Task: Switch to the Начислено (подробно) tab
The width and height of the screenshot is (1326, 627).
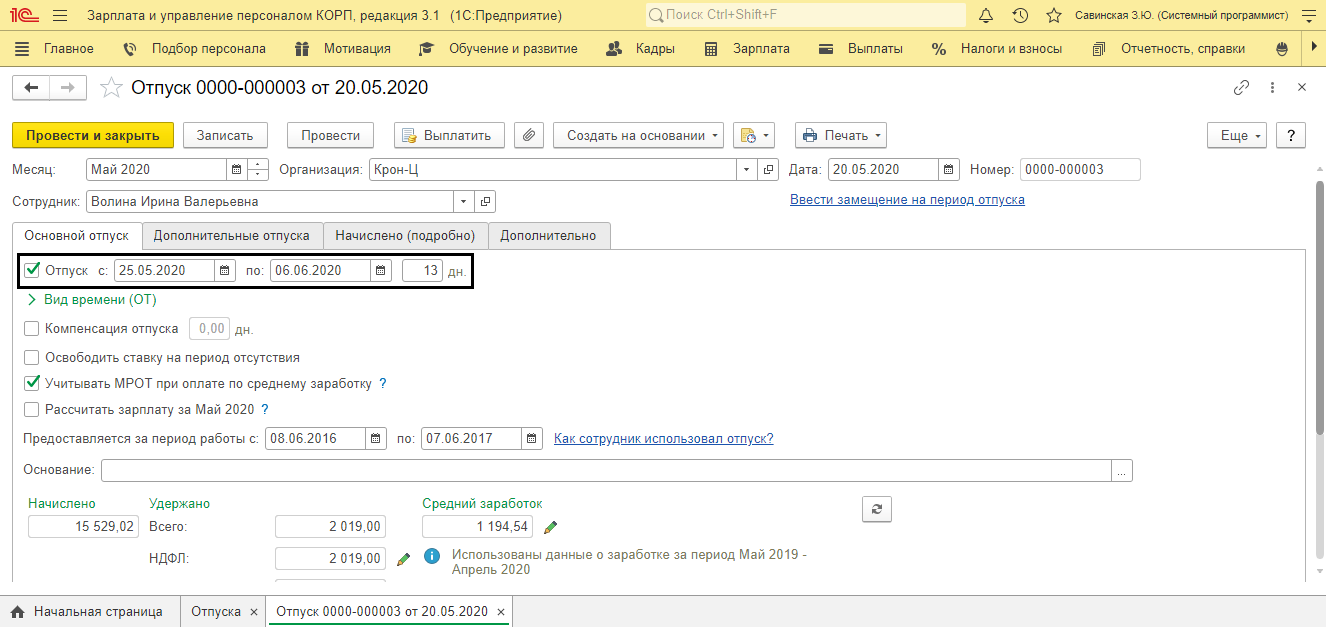Action: [405, 236]
